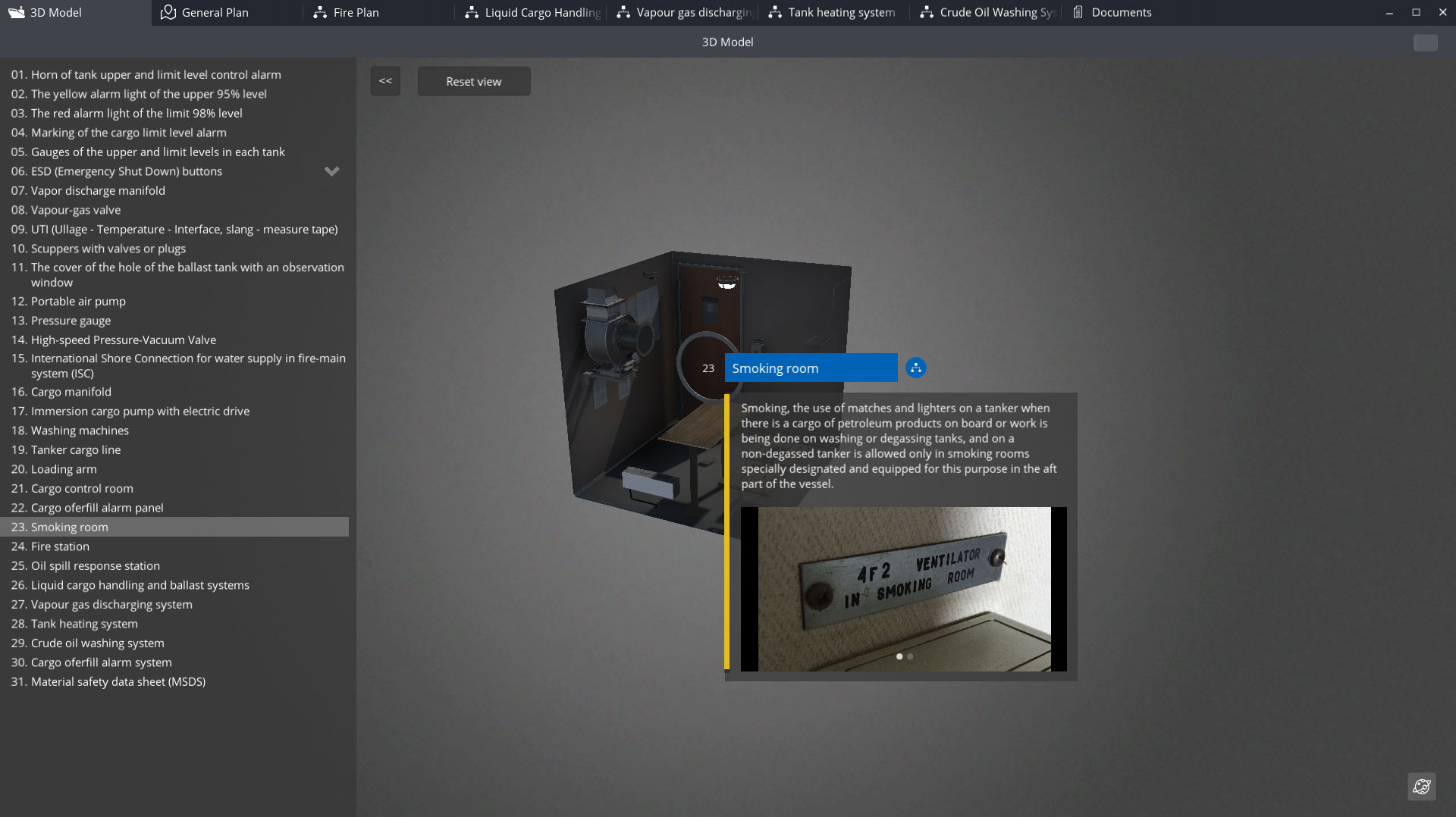Switch to the 3D Model tab
Screen dimensions: 1456x817
pyautogui.click(x=55, y=12)
